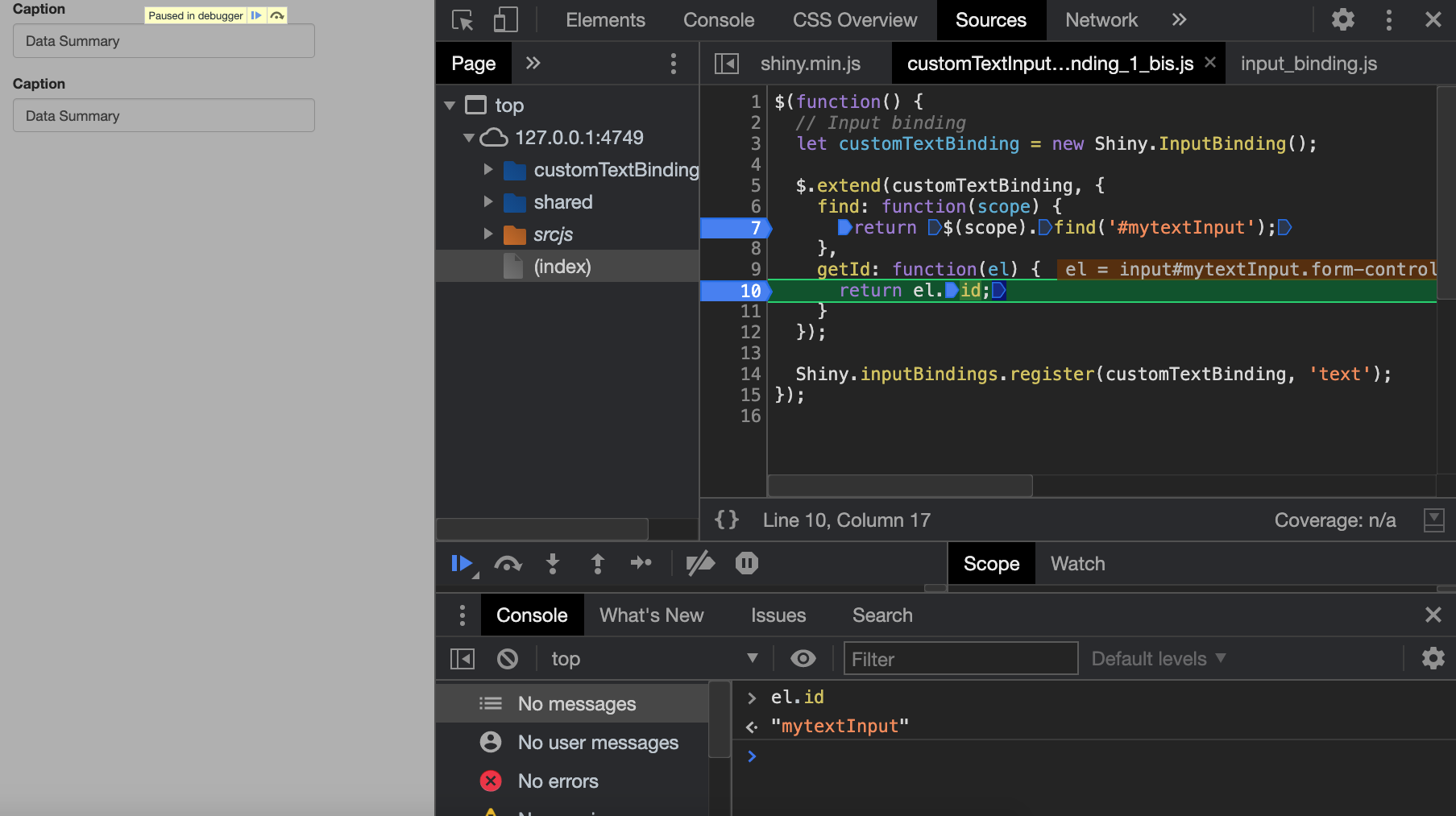Open the CSS Overview tab

(x=855, y=19)
